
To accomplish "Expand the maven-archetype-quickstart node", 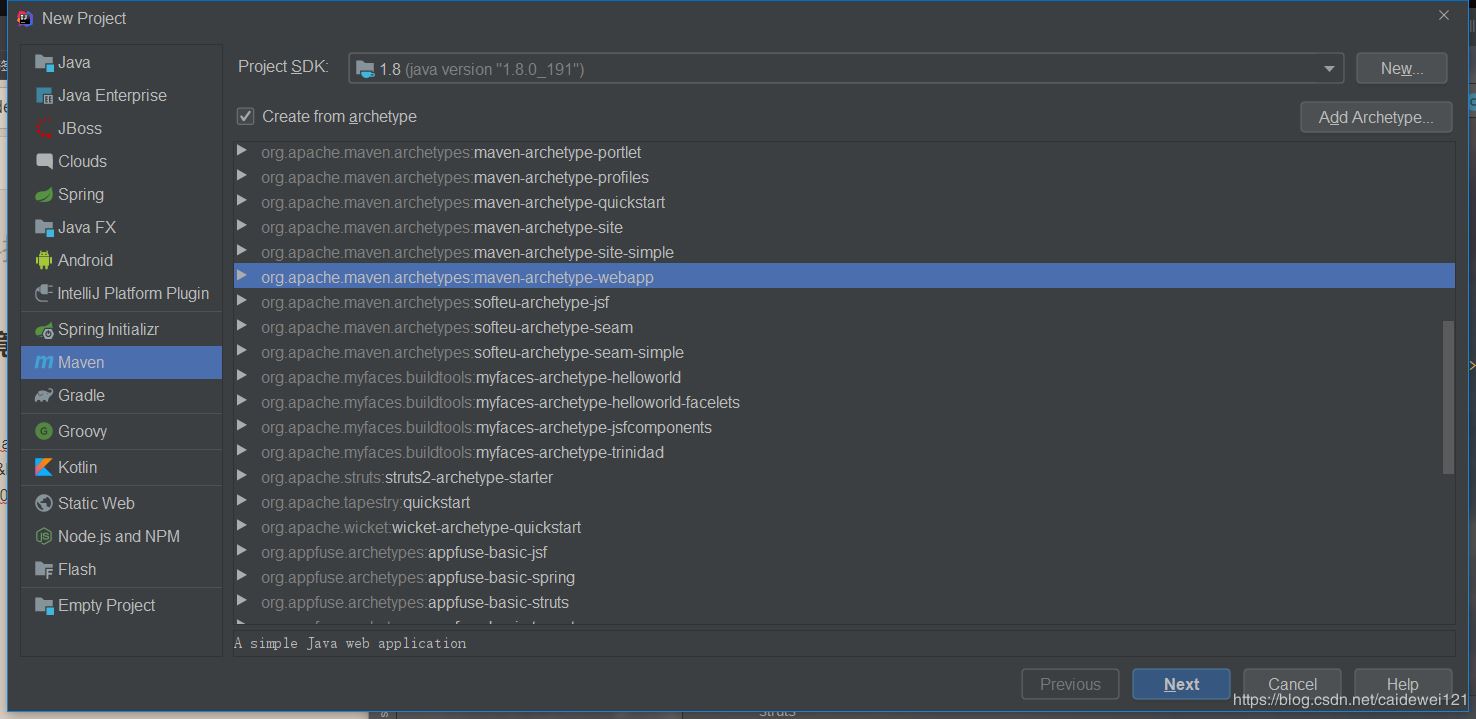I will coord(241,202).
